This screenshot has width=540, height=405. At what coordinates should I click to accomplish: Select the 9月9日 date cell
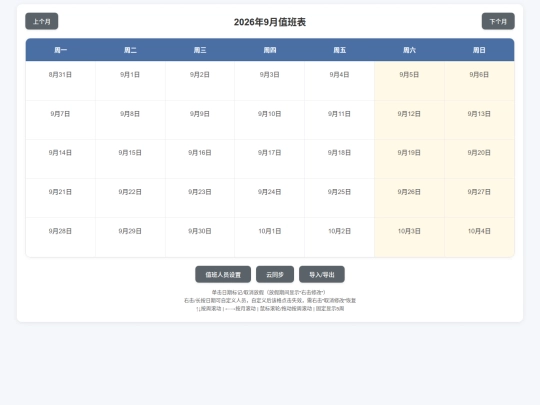point(200,120)
